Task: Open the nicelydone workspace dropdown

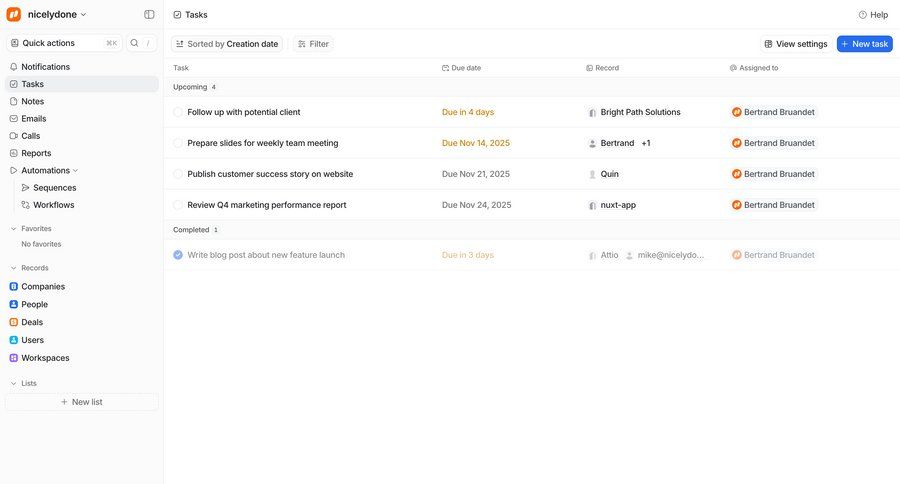Action: point(56,15)
